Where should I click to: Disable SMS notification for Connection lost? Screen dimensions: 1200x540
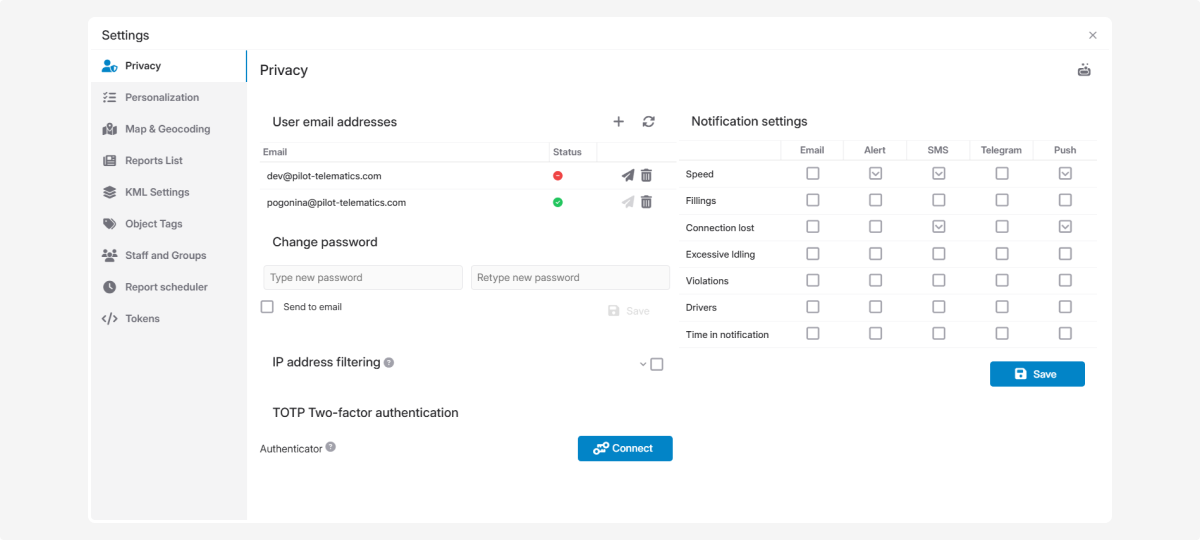point(938,227)
